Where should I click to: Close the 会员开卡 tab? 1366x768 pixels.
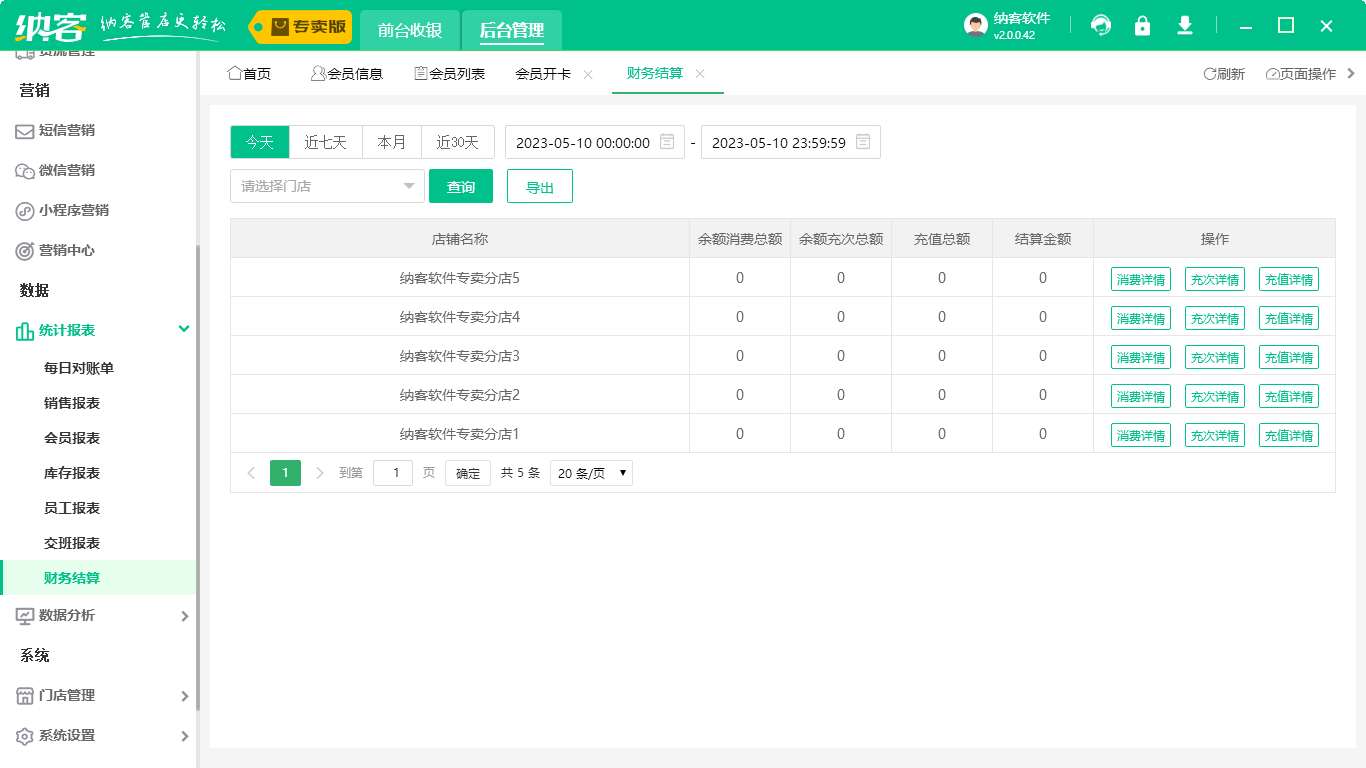(588, 74)
